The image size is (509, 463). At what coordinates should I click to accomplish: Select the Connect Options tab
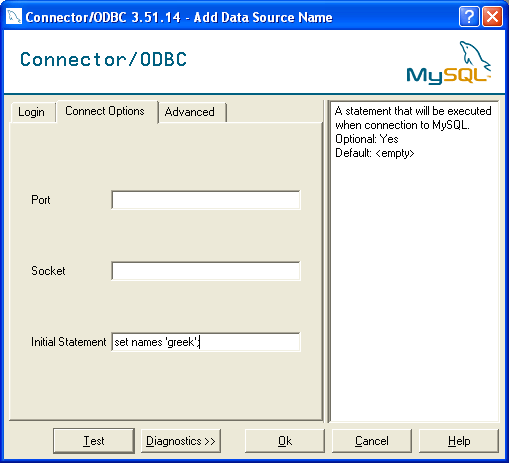(106, 111)
